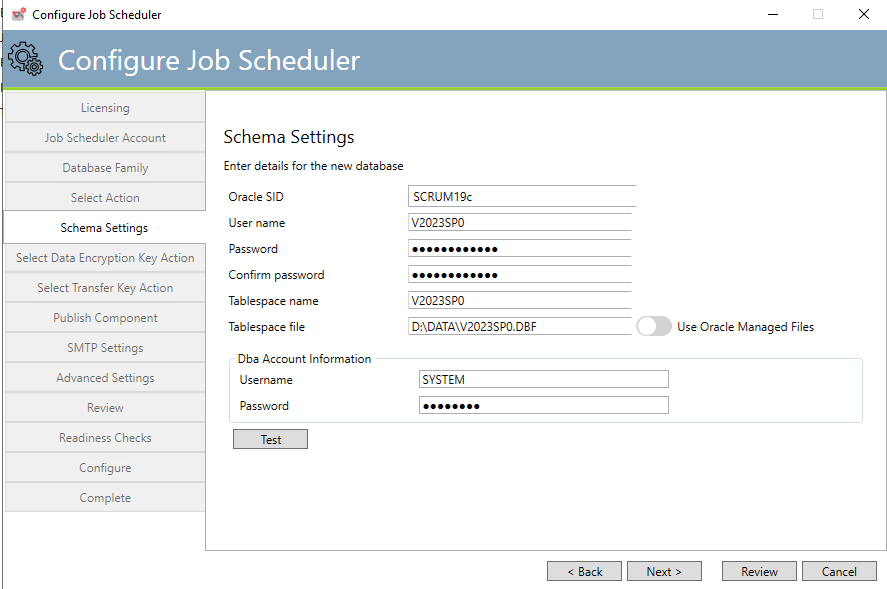The width and height of the screenshot is (887, 589).
Task: Click the Configure Job Scheduler gear icon
Action: tap(26, 59)
